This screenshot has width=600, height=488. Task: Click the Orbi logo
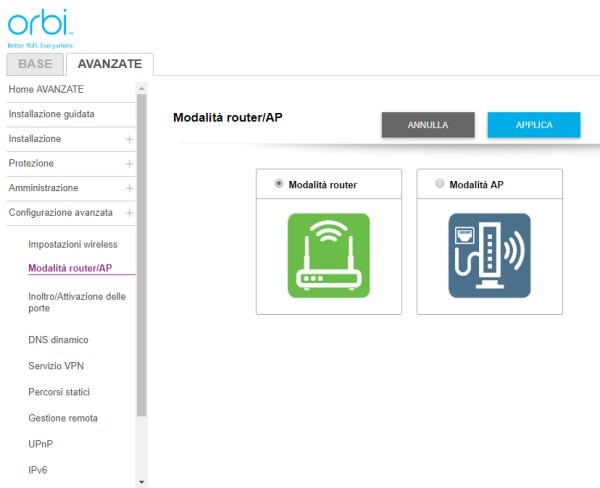[40, 28]
